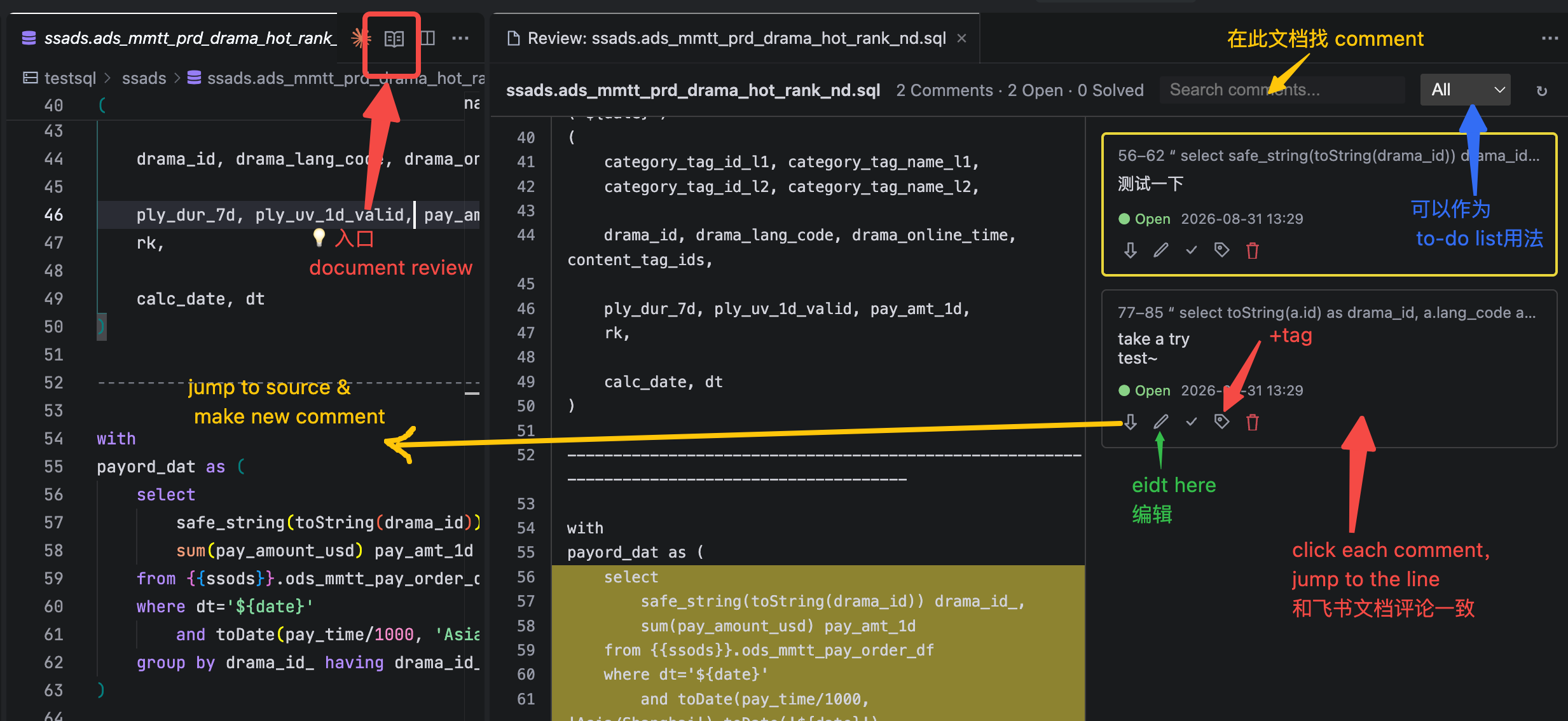Click highlighted 'select' line 56 in review
This screenshot has width=1568, height=721.
pos(631,577)
